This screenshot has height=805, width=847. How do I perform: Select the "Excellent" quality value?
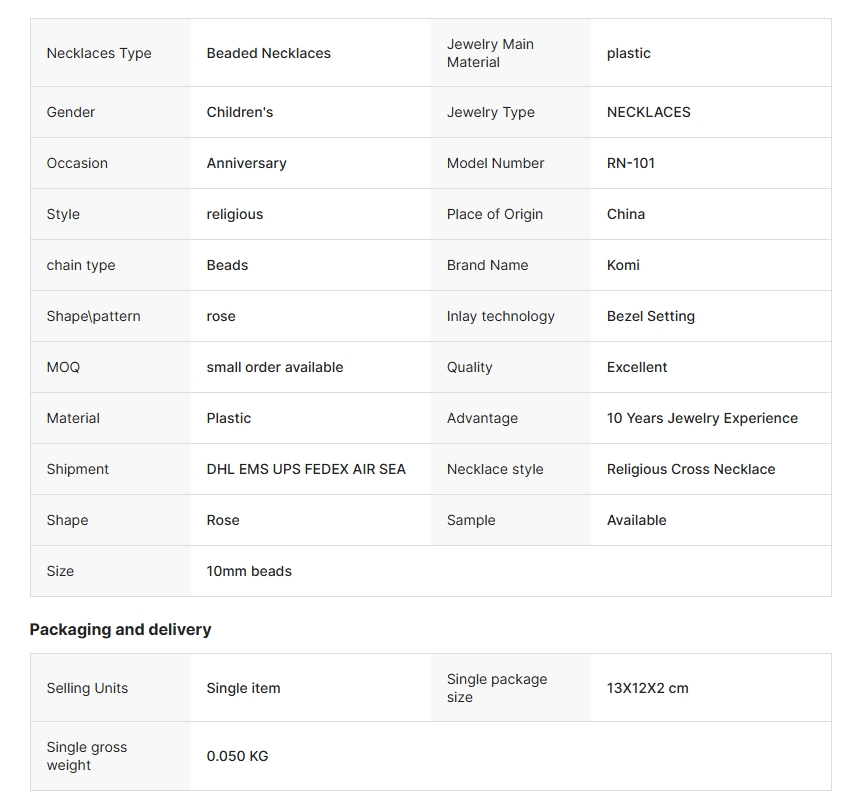click(637, 367)
